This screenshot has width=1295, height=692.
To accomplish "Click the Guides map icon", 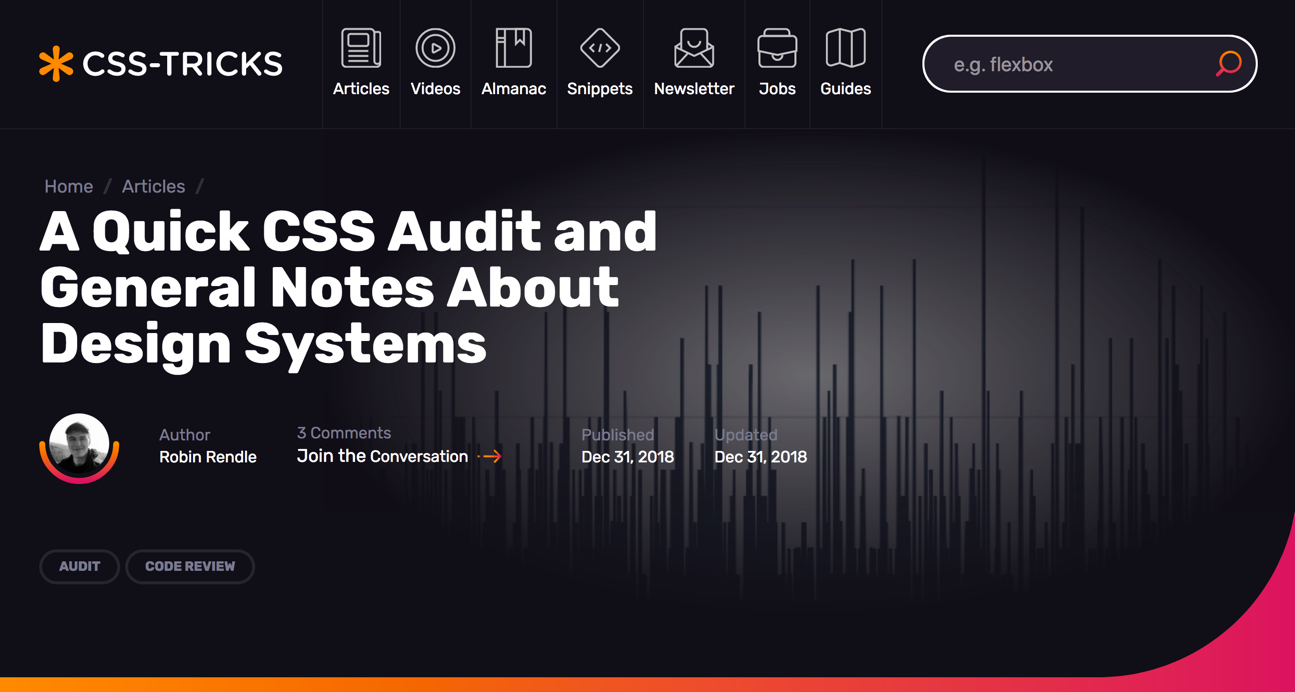I will click(845, 48).
